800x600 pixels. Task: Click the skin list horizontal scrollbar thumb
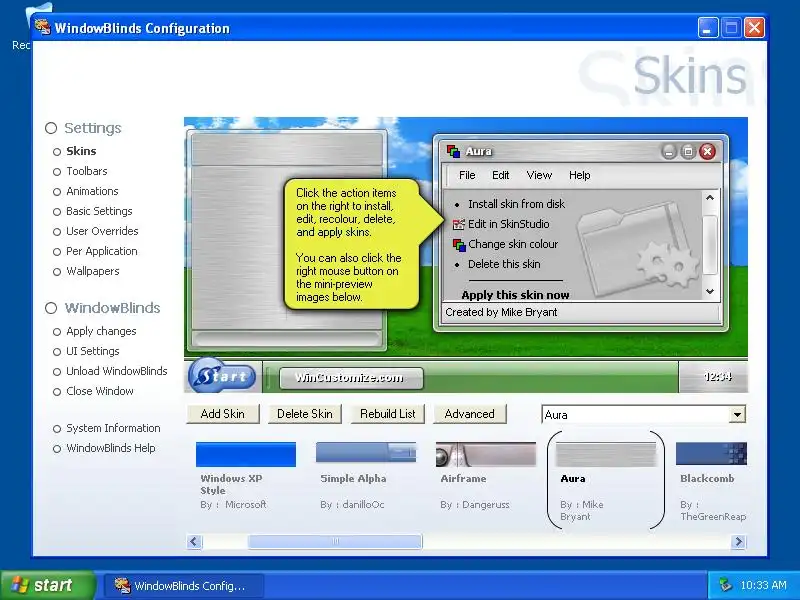pos(335,541)
